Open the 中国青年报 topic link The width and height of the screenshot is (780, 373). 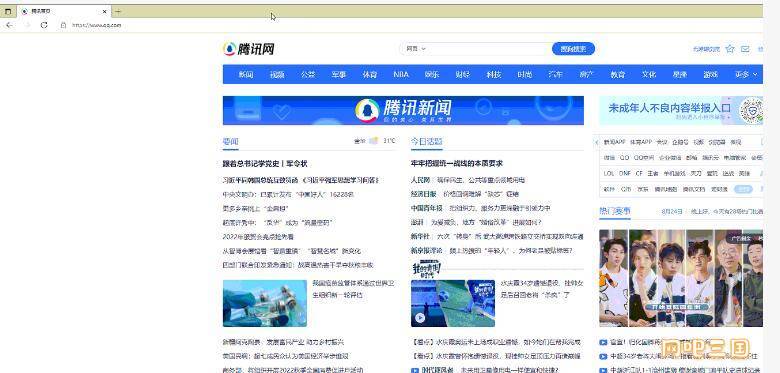427,208
